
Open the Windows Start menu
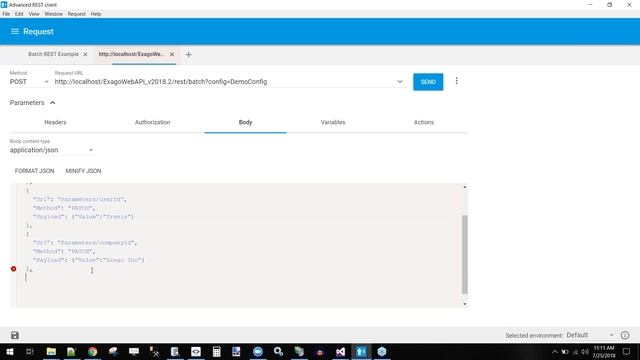click(10, 351)
